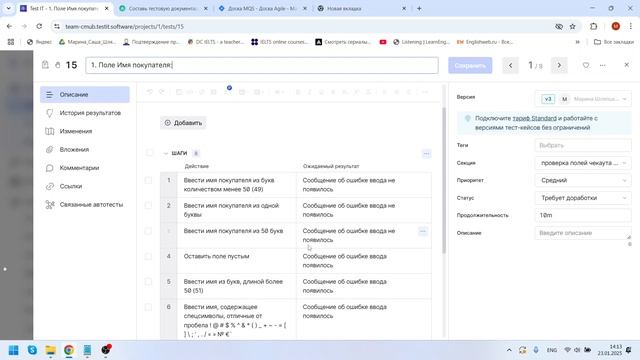Open the Версия dropdown
Viewport: 640px width, 360px height.
583,99
